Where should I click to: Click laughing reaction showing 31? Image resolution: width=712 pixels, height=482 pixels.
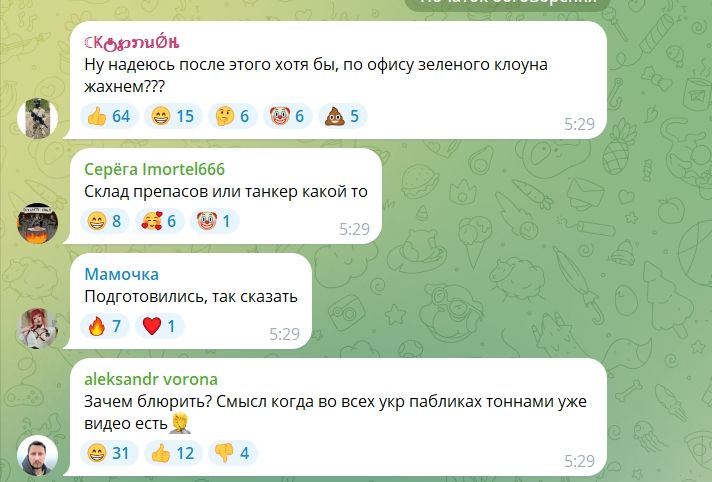point(109,453)
